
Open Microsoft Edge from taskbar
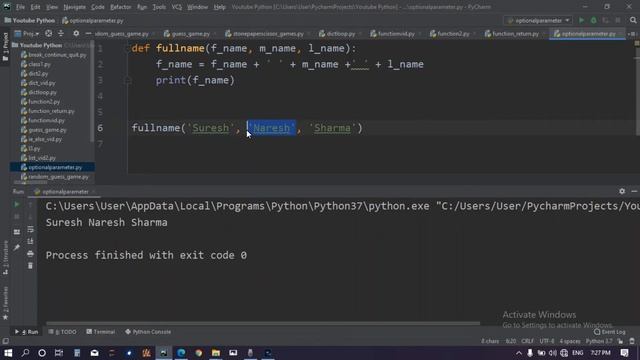click(181, 353)
